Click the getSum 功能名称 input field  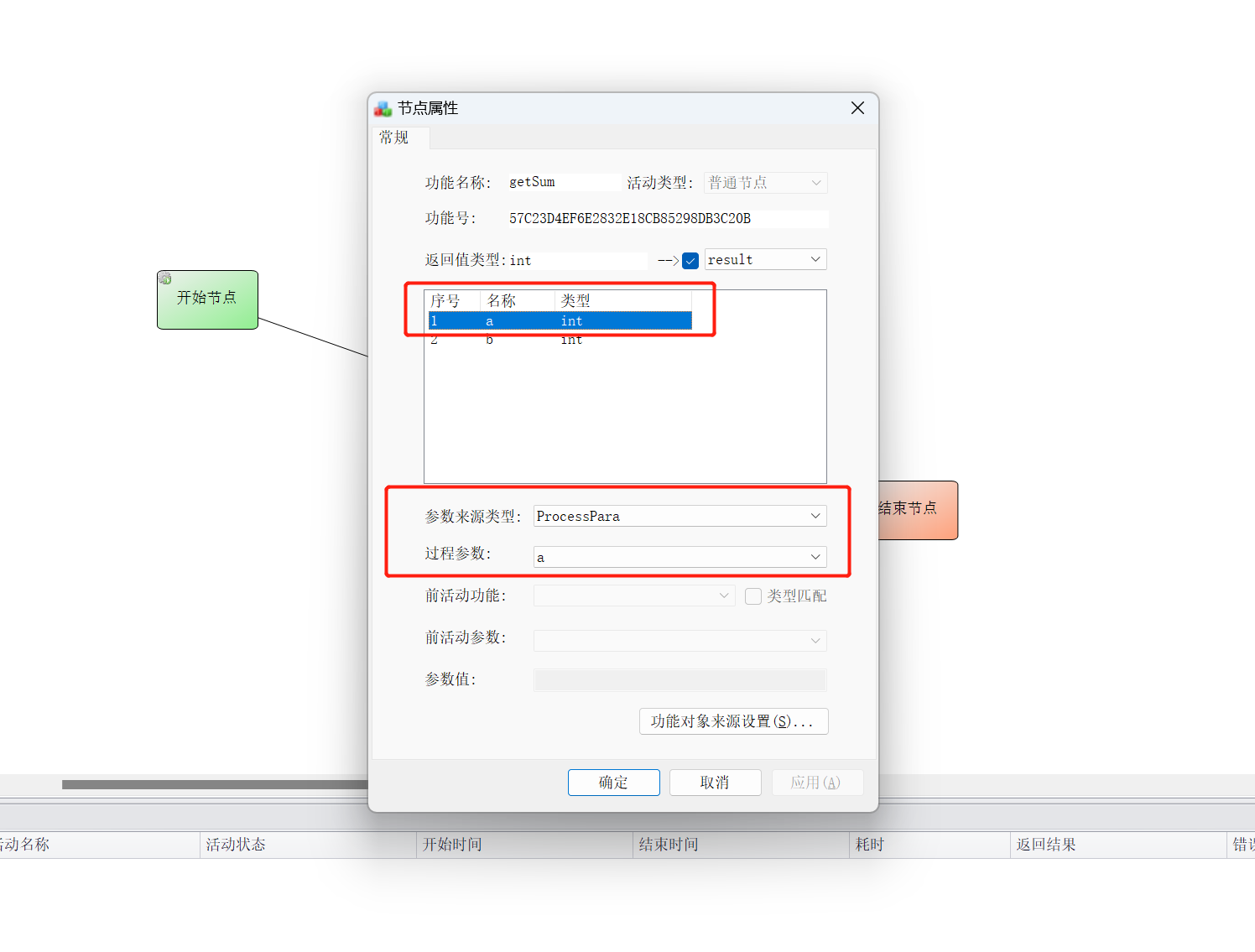click(562, 181)
